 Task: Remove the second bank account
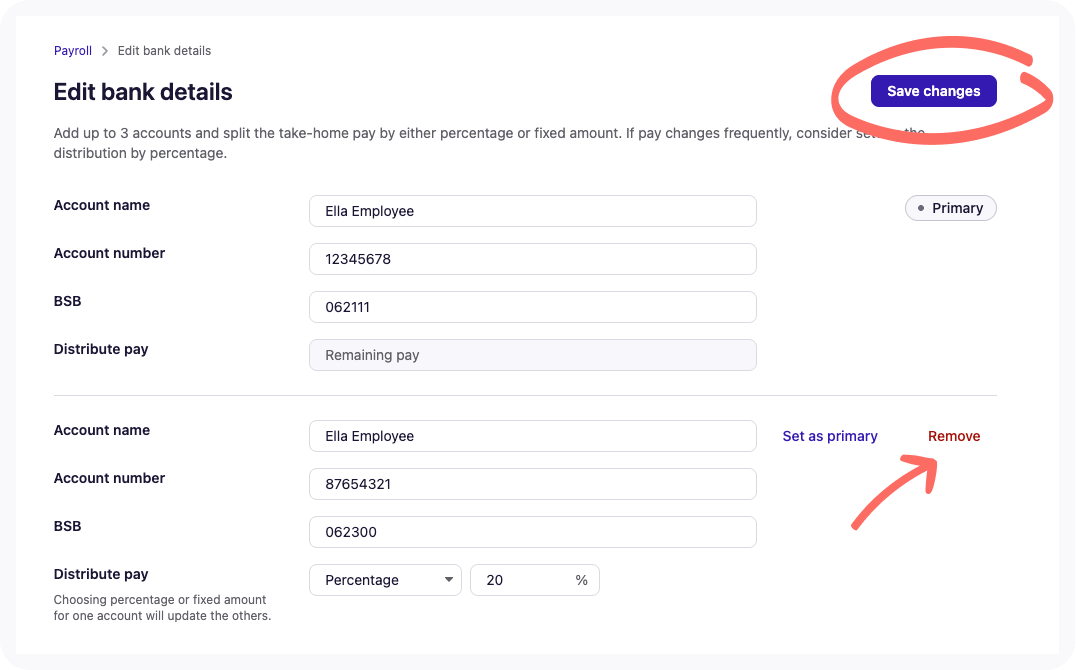pyautogui.click(x=954, y=437)
